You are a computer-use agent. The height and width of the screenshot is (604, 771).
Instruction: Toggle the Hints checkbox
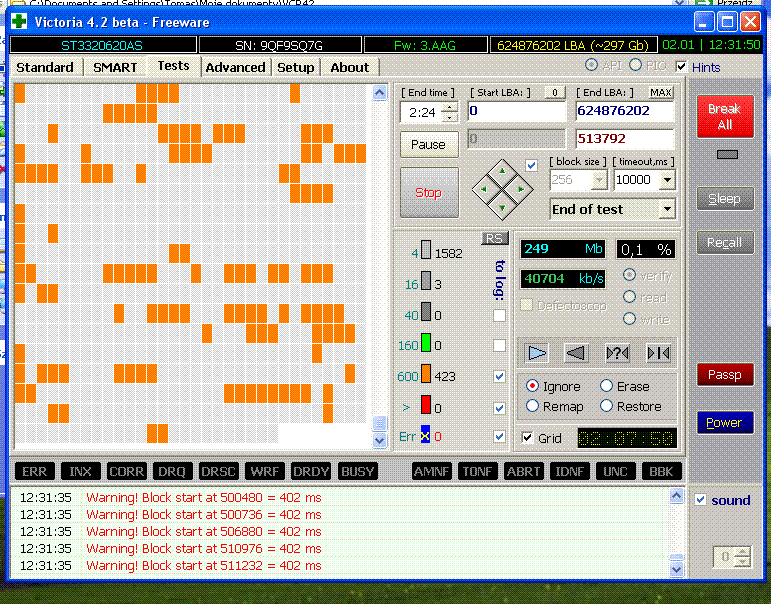click(682, 66)
